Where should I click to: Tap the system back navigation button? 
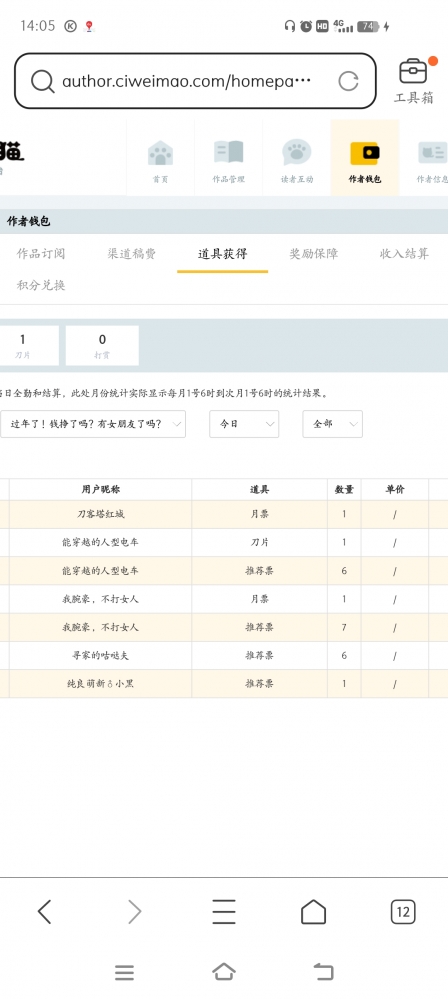pyautogui.click(x=324, y=972)
